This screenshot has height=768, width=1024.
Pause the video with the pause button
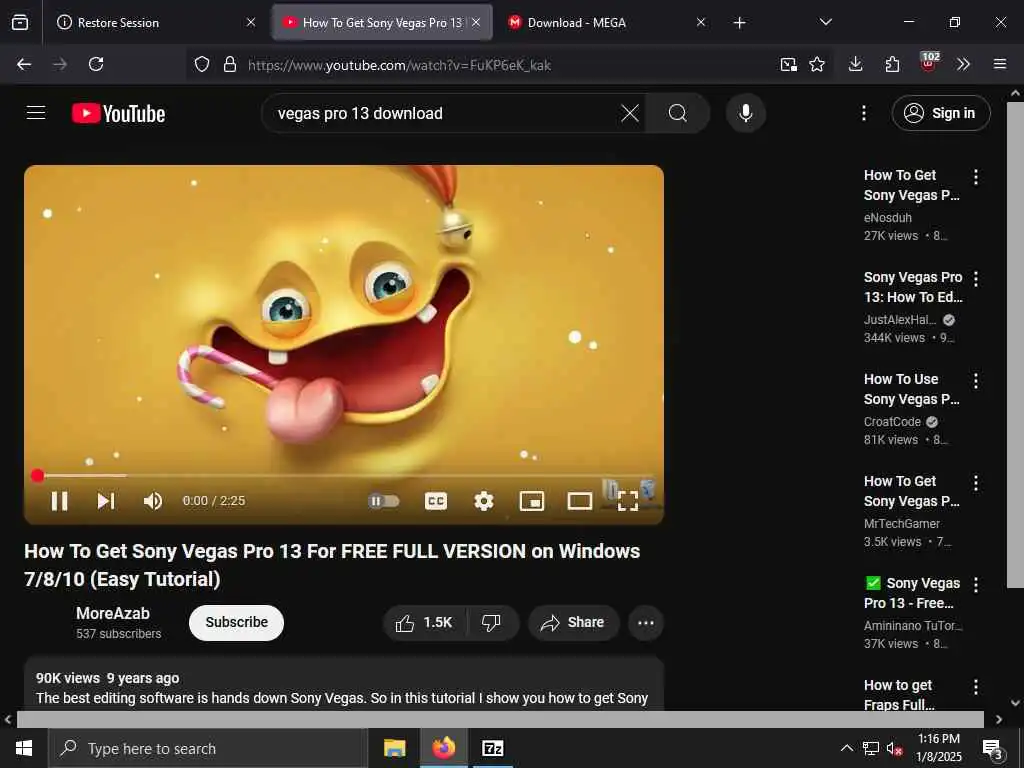pos(59,501)
